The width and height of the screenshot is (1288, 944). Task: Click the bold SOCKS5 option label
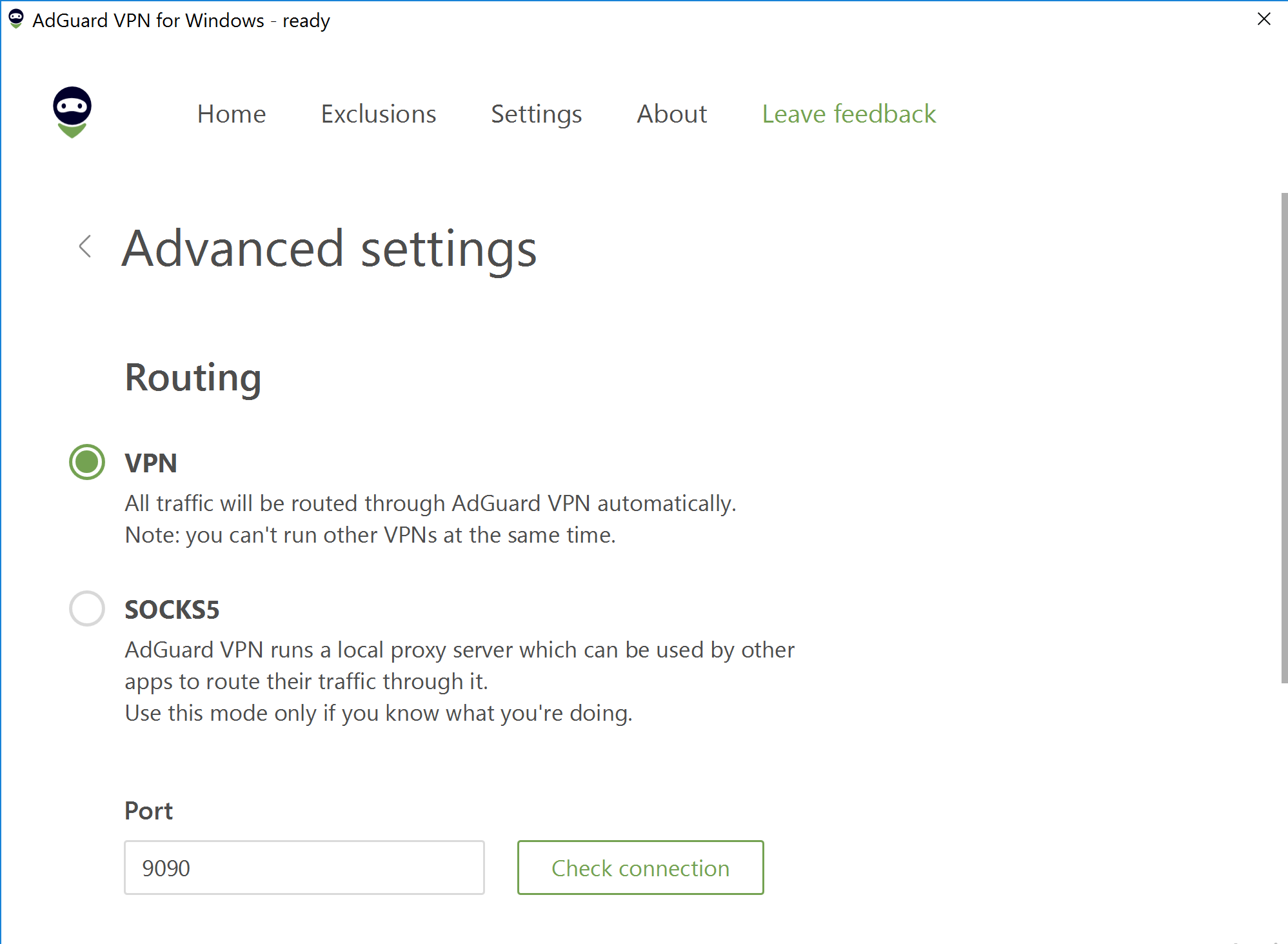[x=172, y=610]
